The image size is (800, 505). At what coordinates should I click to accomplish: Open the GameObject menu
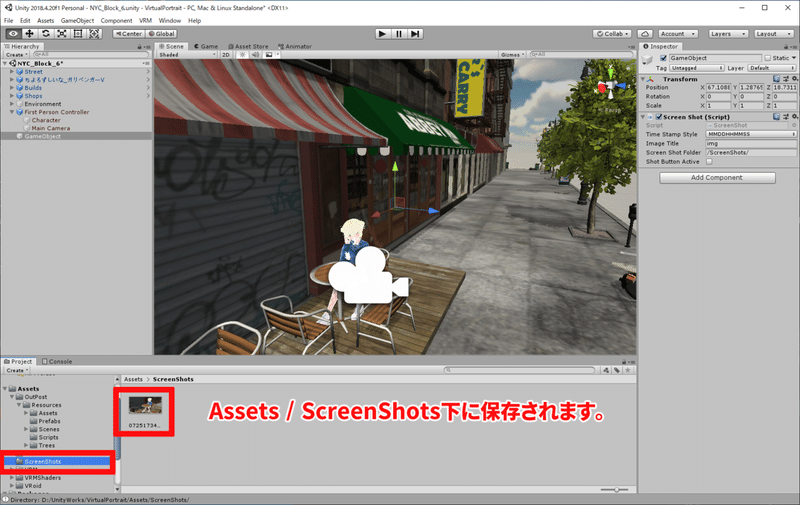click(77, 20)
